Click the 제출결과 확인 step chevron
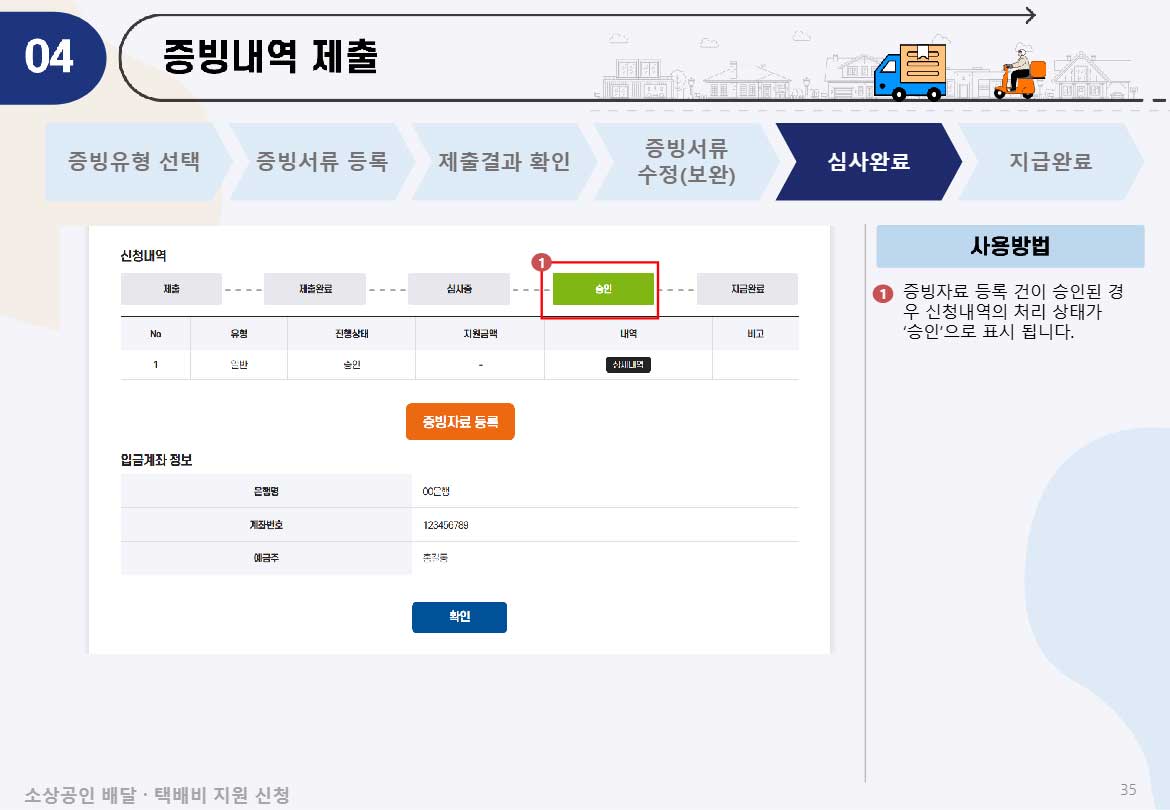This screenshot has width=1170, height=810. [502, 161]
